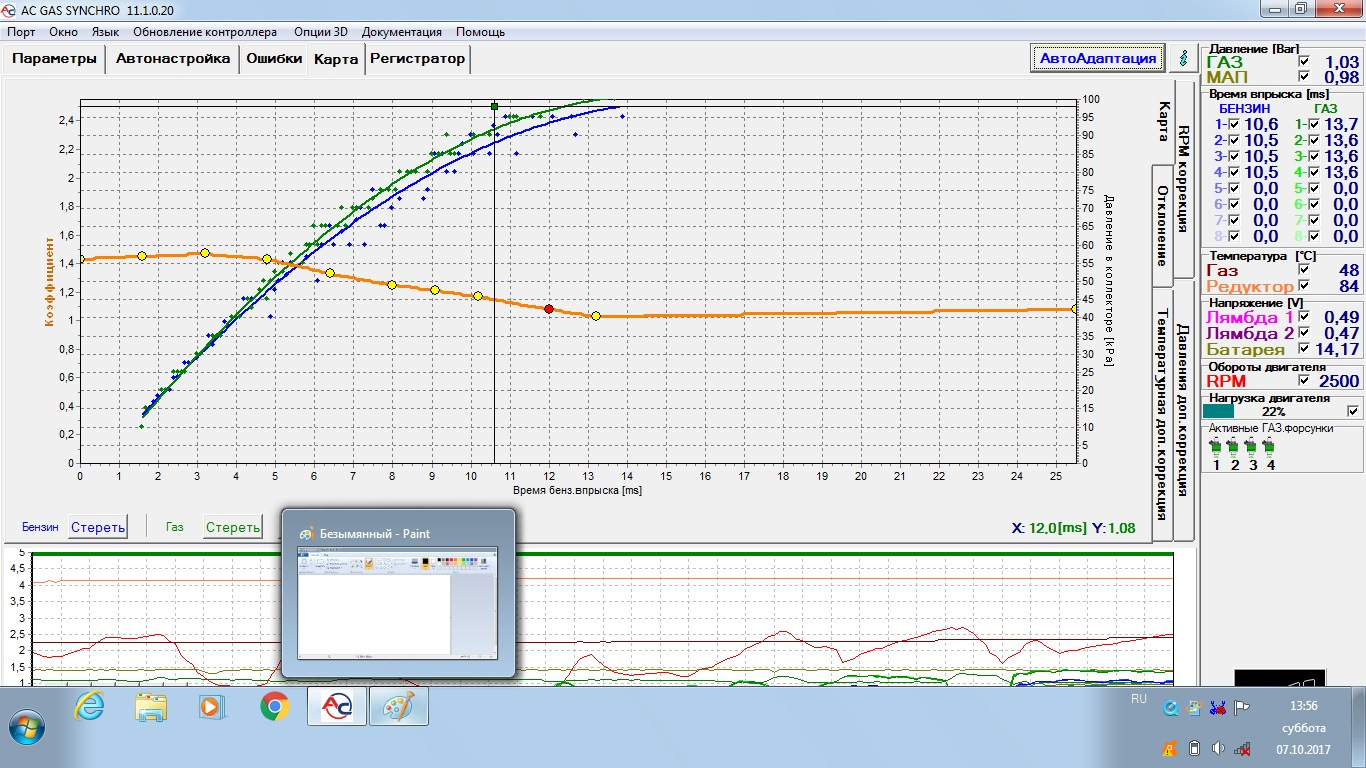The height and width of the screenshot is (768, 1366).
Task: Open the Опции 3D menu
Action: tap(321, 32)
